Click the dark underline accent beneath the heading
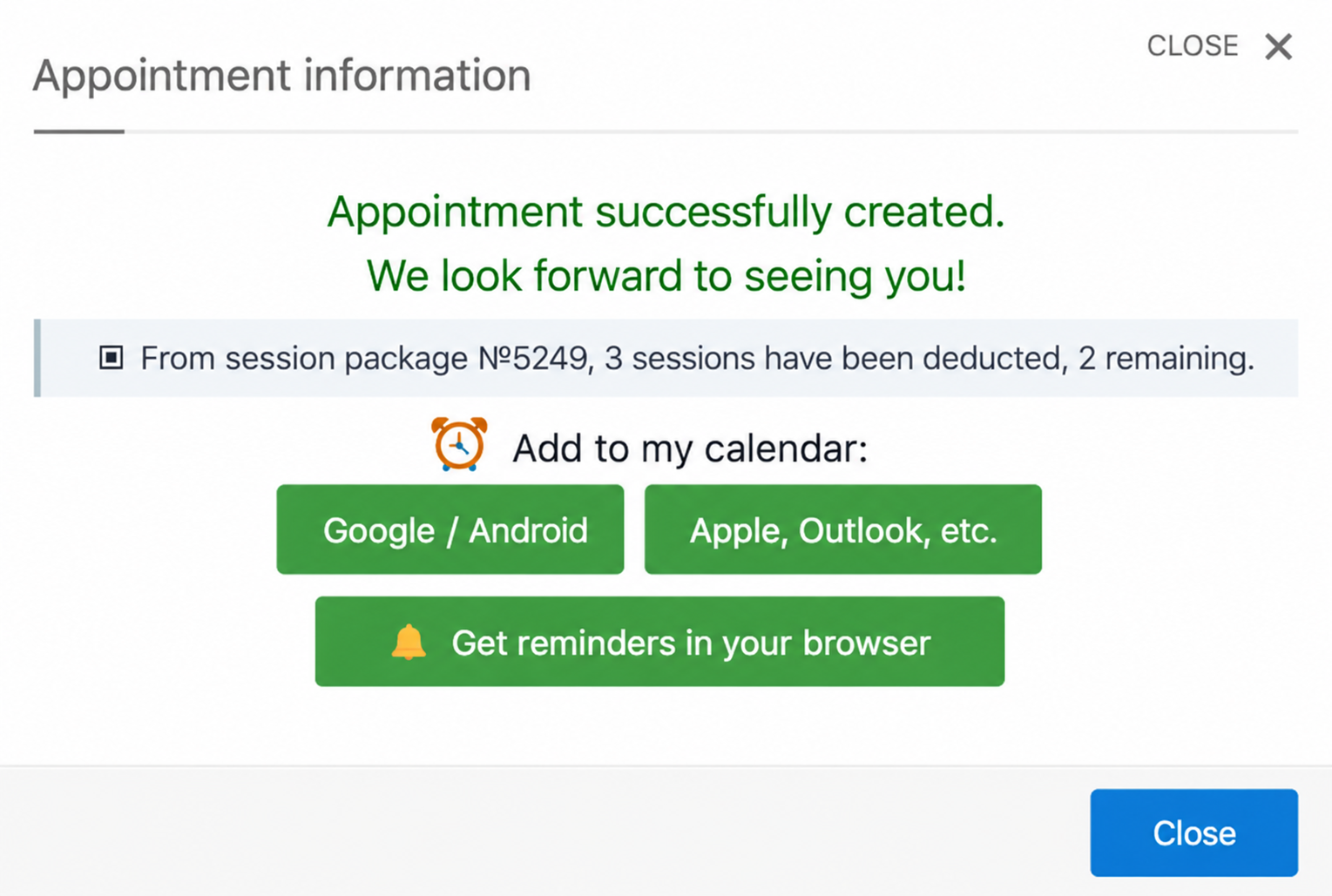Viewport: 1332px width, 896px height. pyautogui.click(x=78, y=131)
